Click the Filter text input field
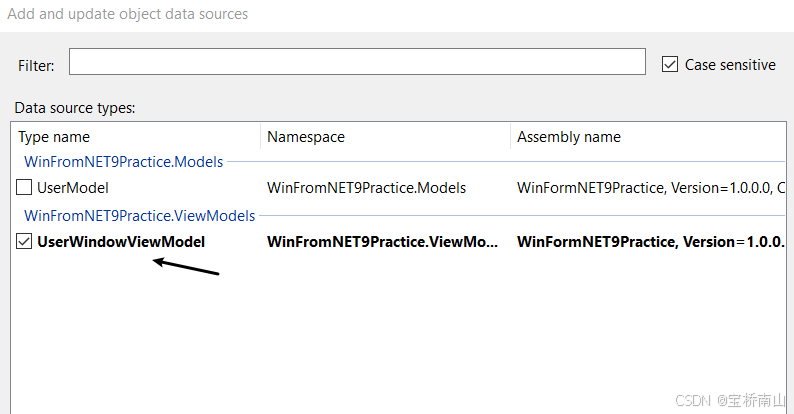This screenshot has height=414, width=794. coord(357,62)
